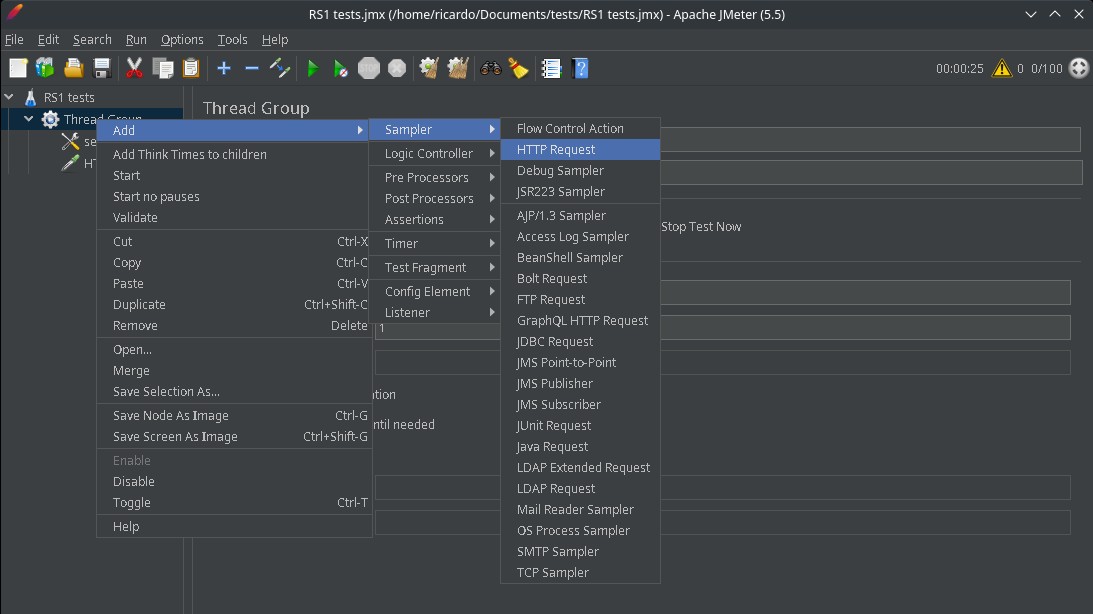Screen dimensions: 1093x614
Task: Click the thread status indicator after 0/100
Action: [1078, 68]
